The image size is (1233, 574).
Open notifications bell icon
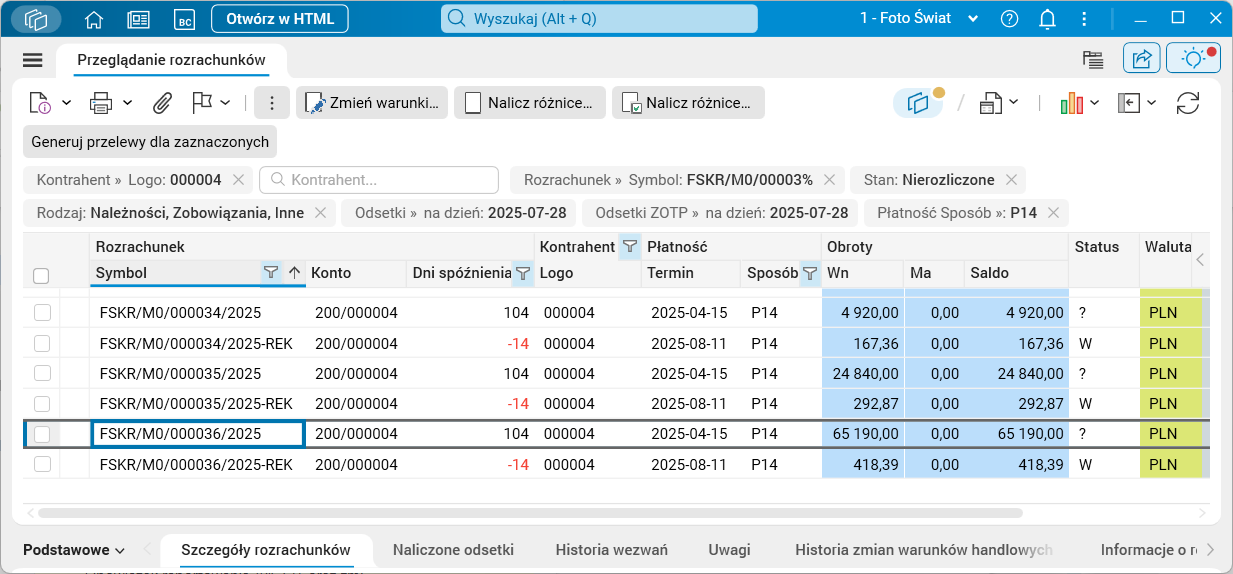(x=1047, y=19)
